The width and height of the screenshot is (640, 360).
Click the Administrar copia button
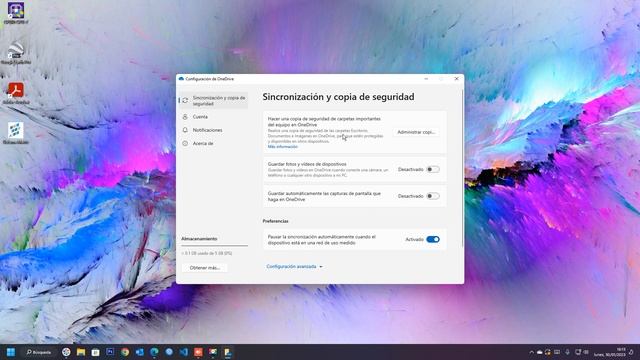[x=416, y=132]
